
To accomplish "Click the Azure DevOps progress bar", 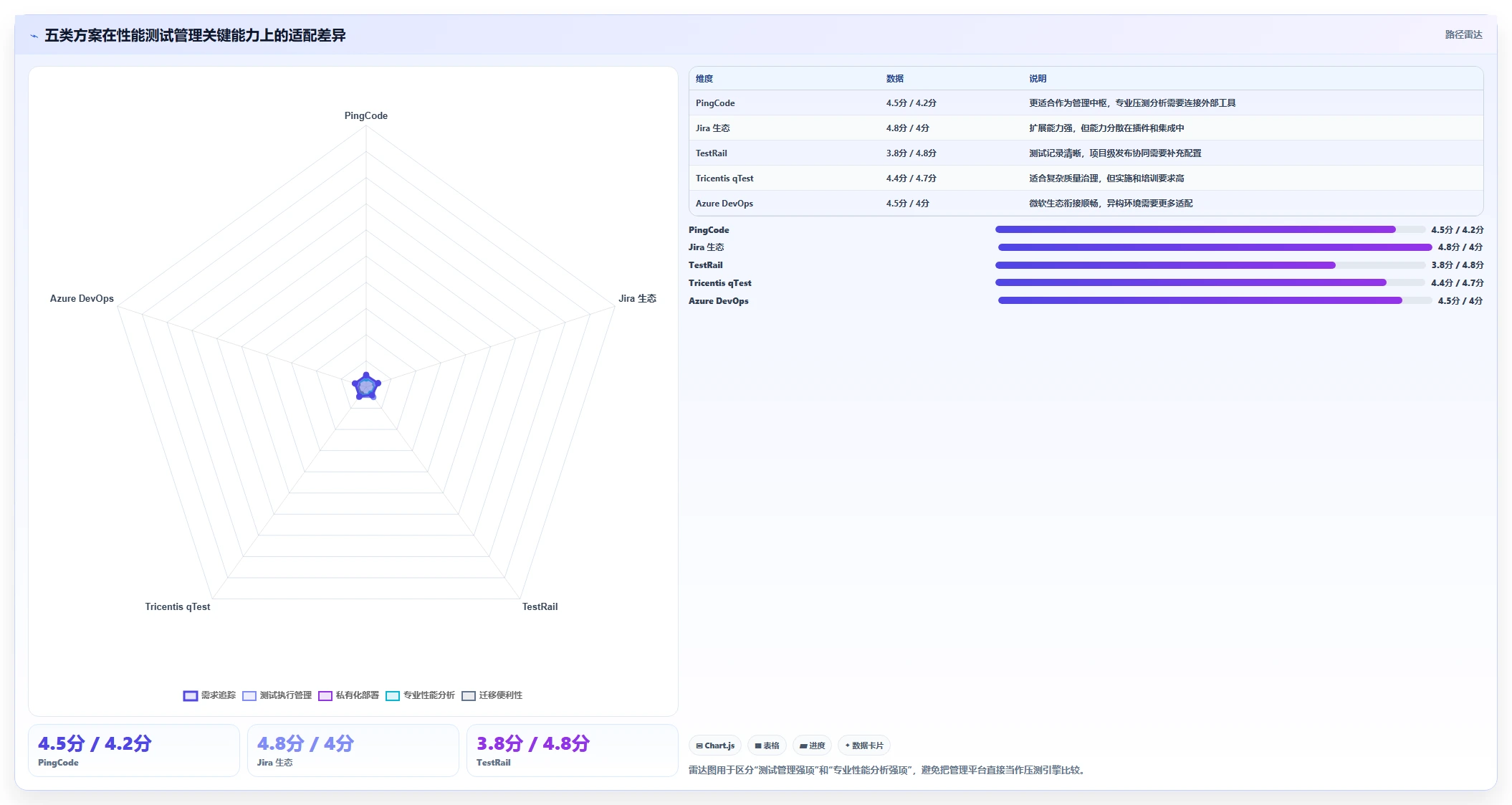I will pyautogui.click(x=1215, y=301).
